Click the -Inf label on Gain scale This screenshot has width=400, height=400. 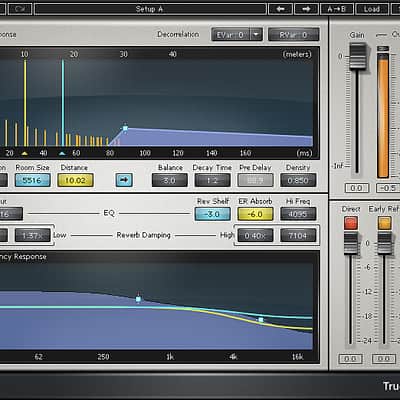338,166
